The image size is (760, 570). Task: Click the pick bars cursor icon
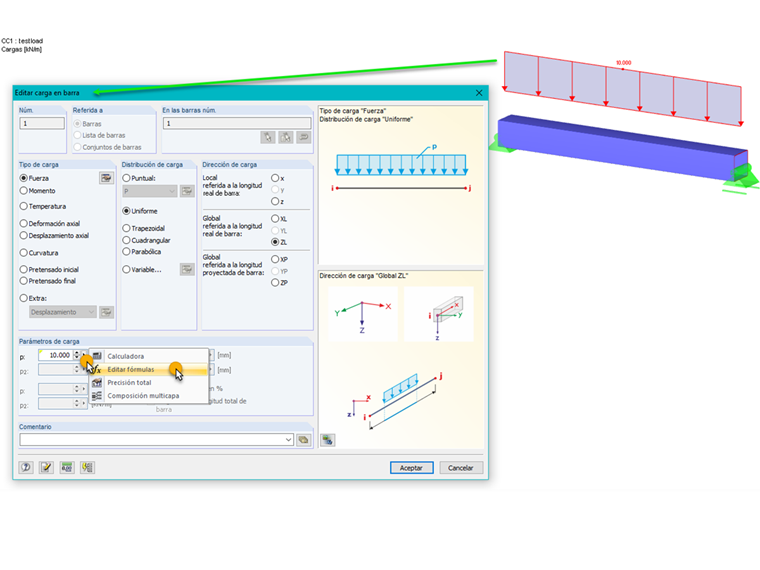(x=268, y=137)
